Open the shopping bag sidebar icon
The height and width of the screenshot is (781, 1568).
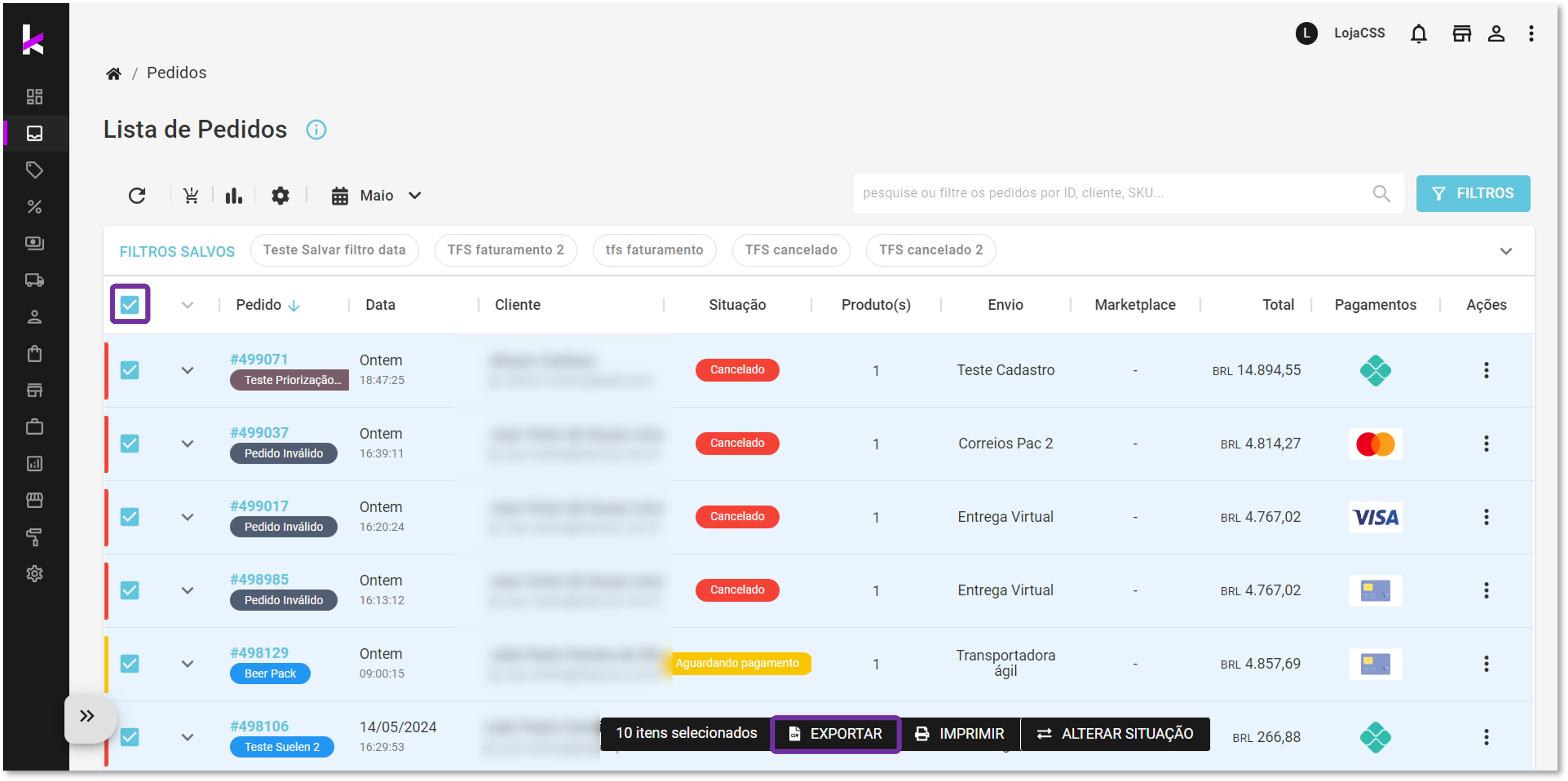(x=35, y=354)
